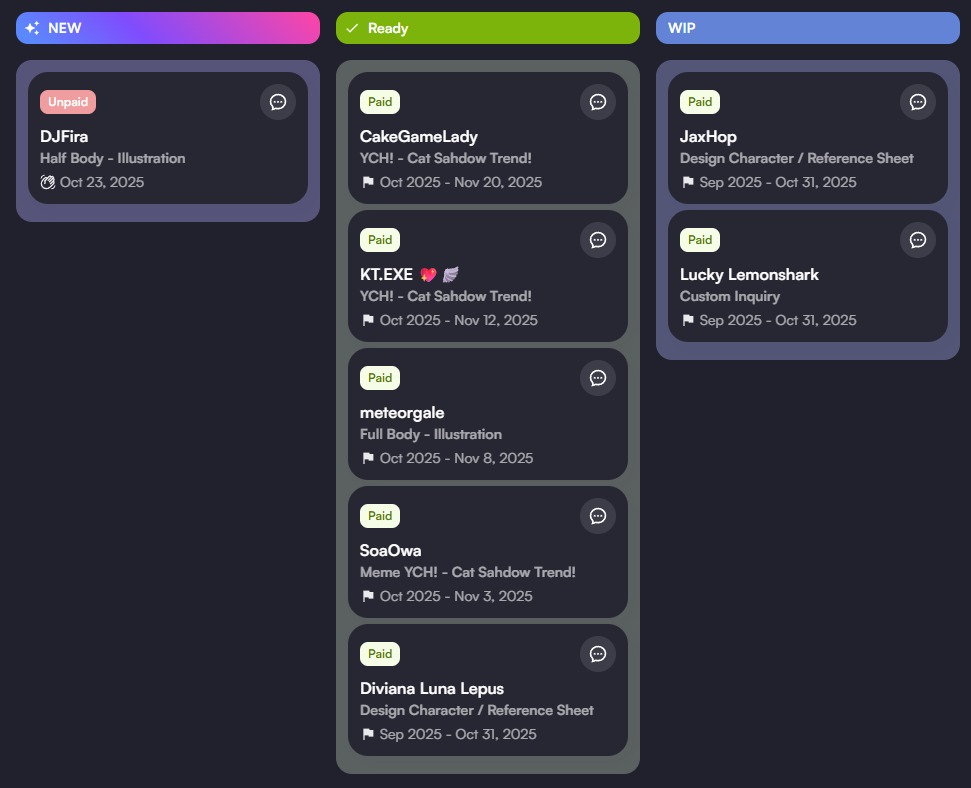This screenshot has width=971, height=788.
Task: Click flag icon on JaxHop card
Action: 688,182
